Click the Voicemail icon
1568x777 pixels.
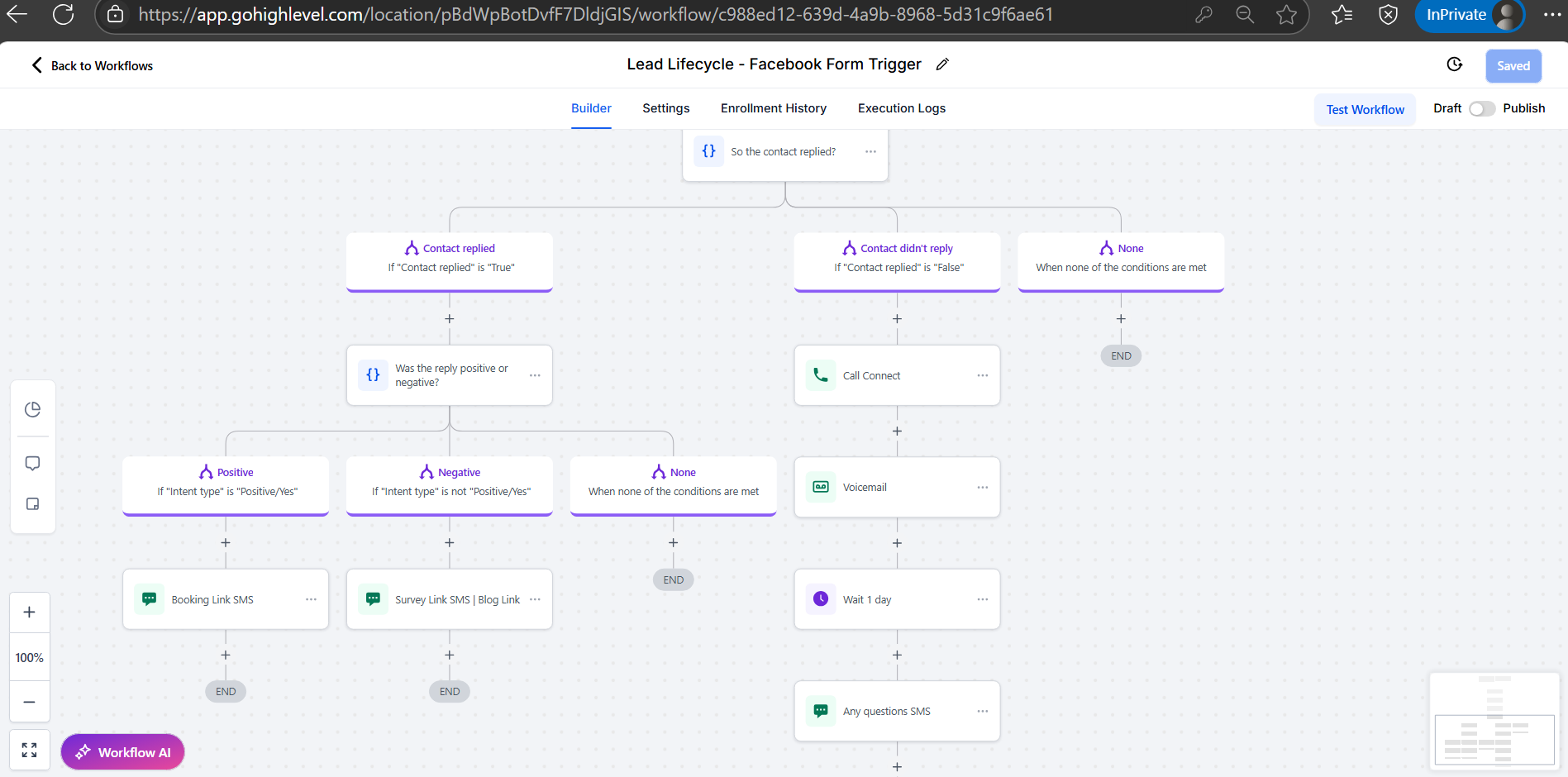pyautogui.click(x=820, y=487)
